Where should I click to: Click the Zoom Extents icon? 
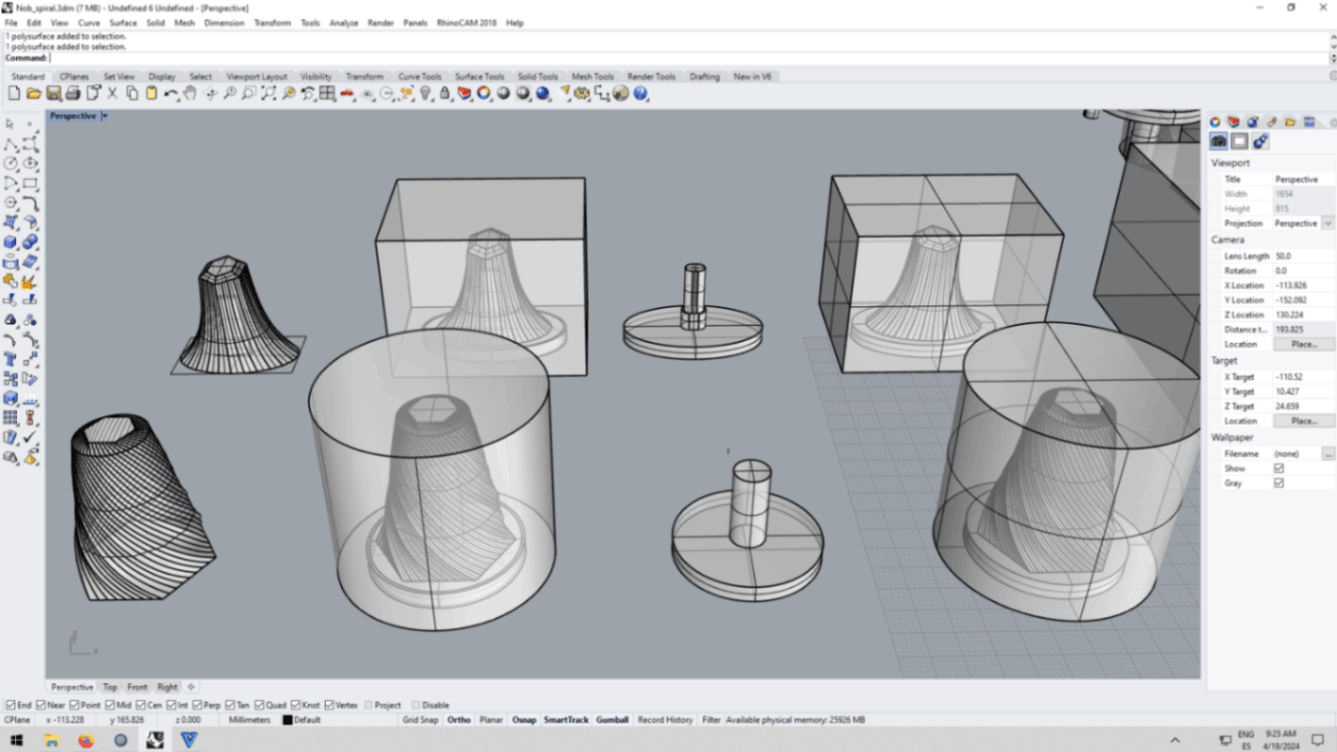coord(269,93)
